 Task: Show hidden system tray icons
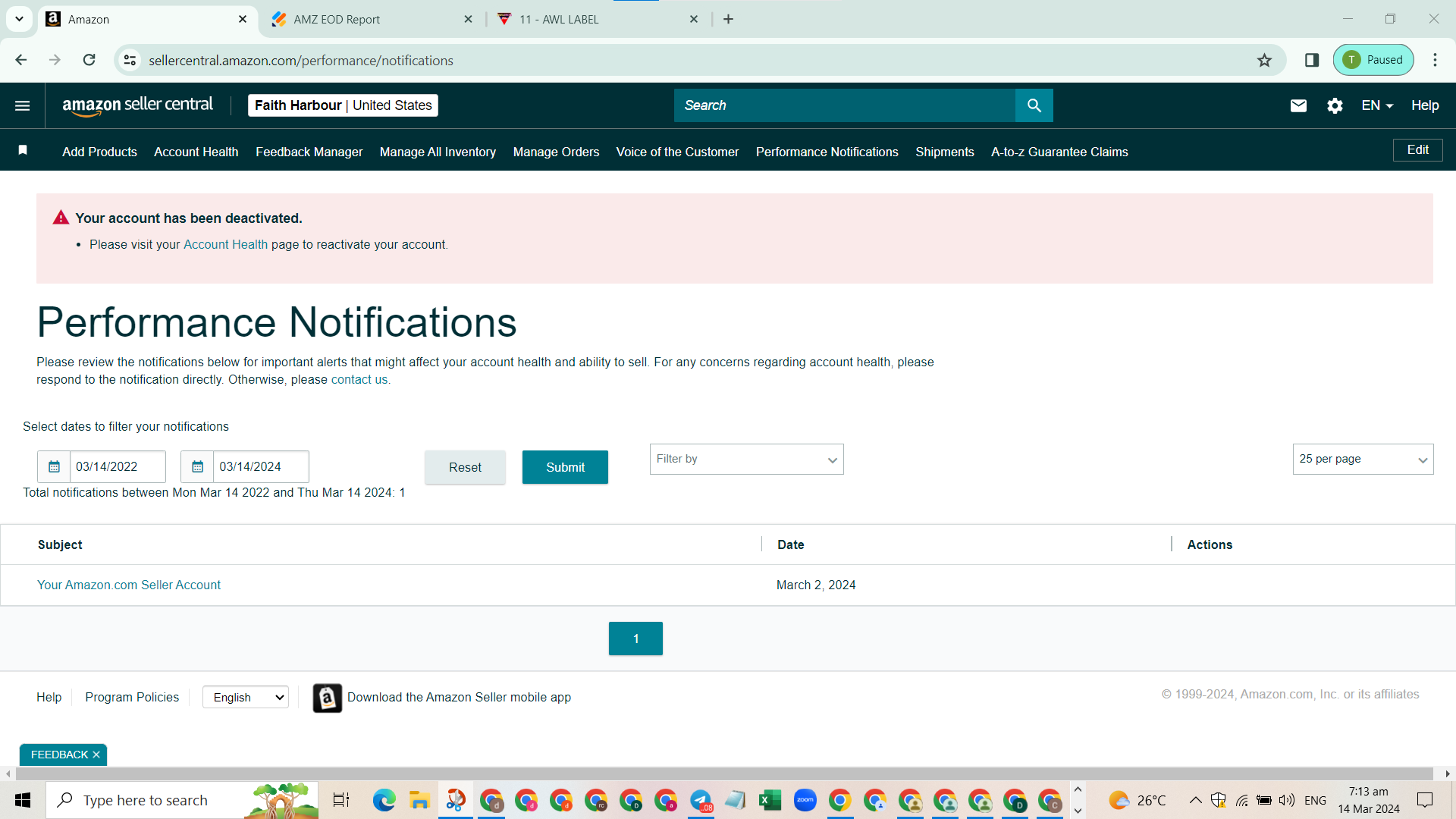pyautogui.click(x=1195, y=800)
